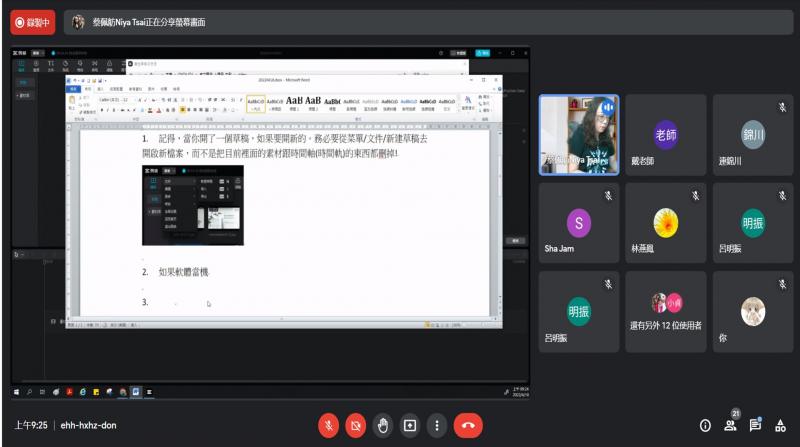Screen dimensions: 800x447
Task: Open the tile showing 12 other users
Action: 666,309
